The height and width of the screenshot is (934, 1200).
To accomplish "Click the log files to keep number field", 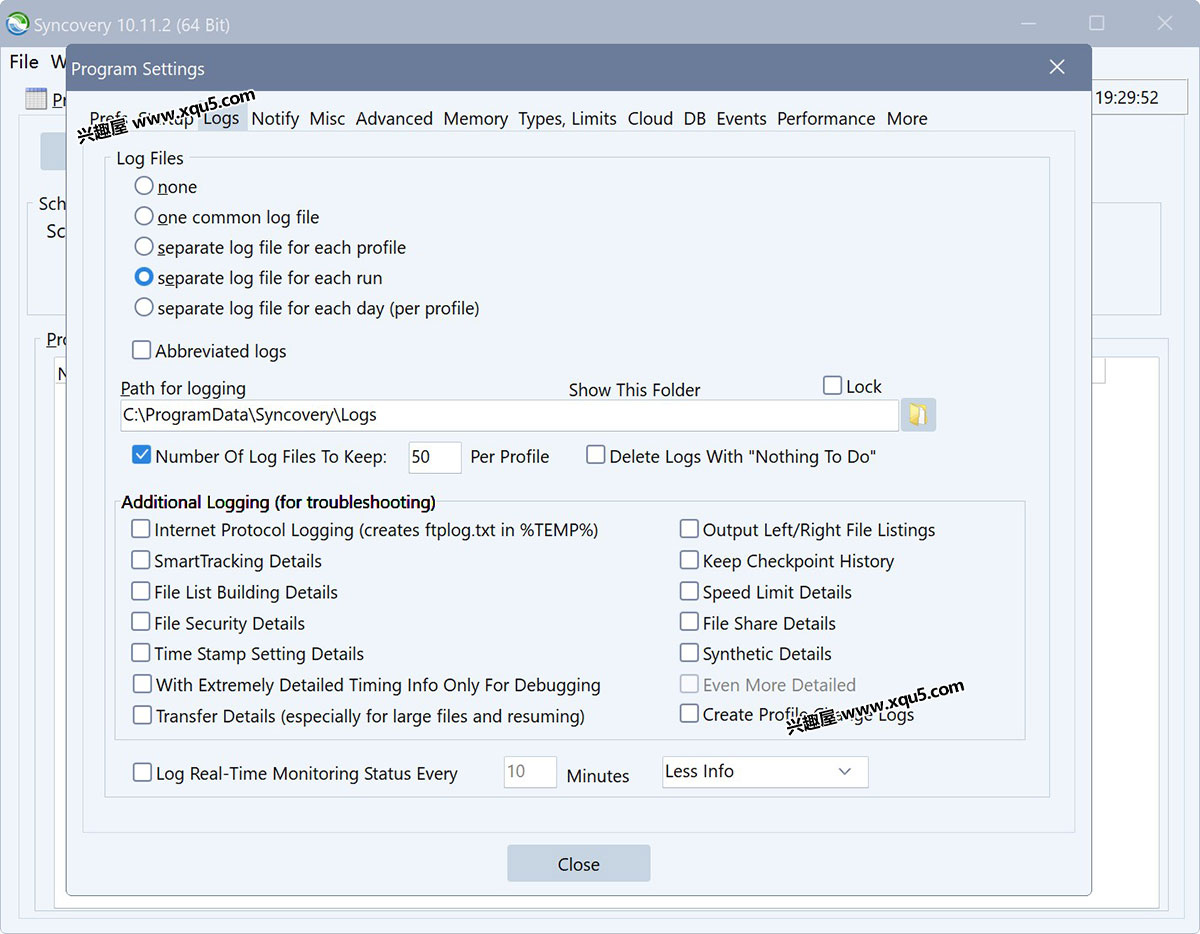I will click(434, 456).
